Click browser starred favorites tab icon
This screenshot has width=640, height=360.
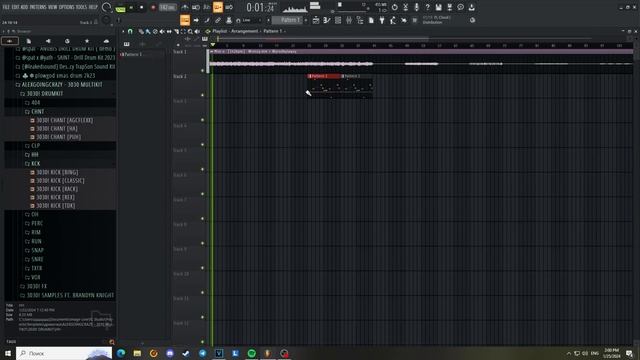click(x=87, y=41)
